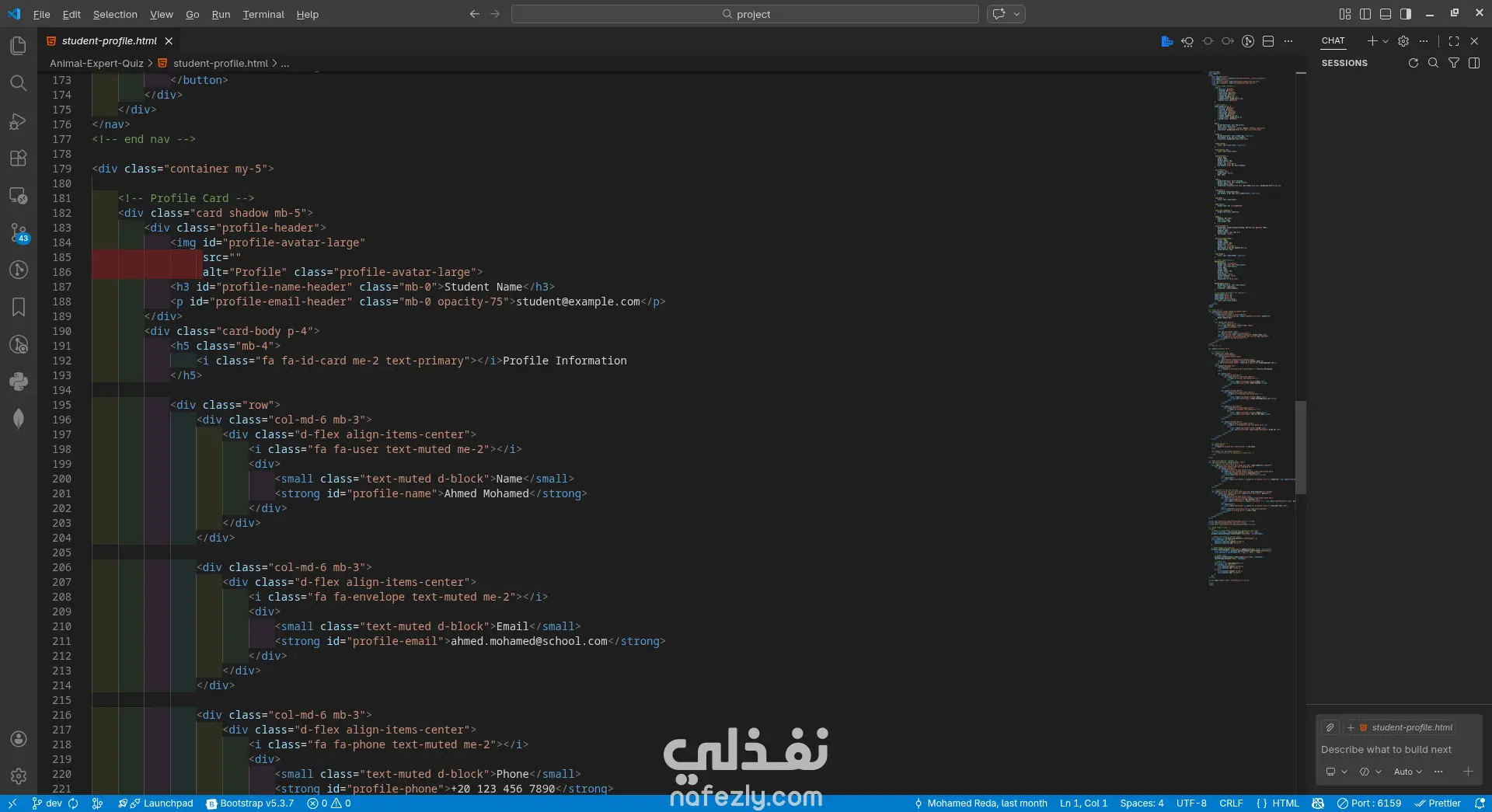The width and height of the screenshot is (1492, 812).
Task: Select the student-profile.html editor tab
Action: (110, 41)
